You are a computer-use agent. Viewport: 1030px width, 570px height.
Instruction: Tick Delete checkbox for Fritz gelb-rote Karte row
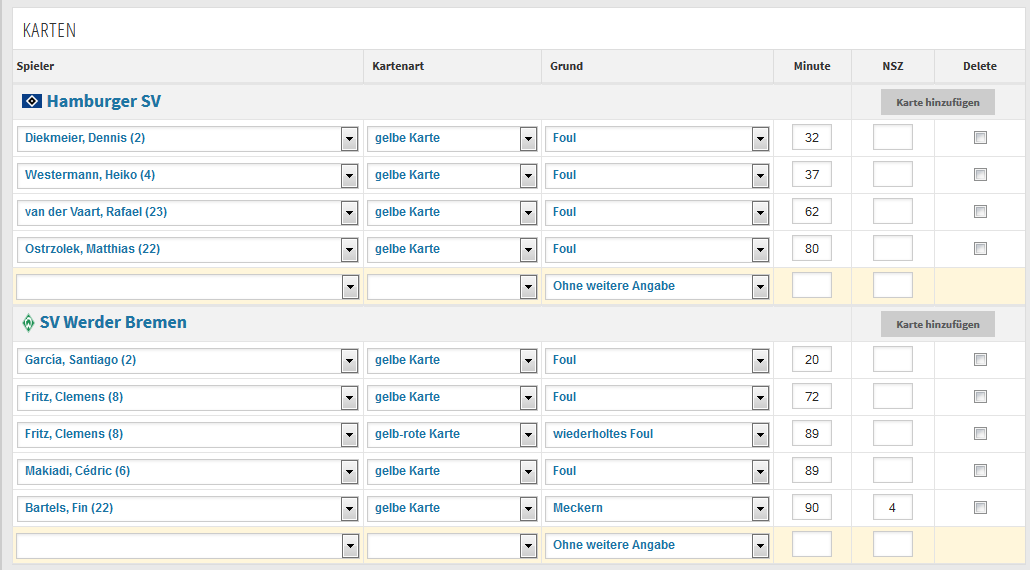[980, 433]
